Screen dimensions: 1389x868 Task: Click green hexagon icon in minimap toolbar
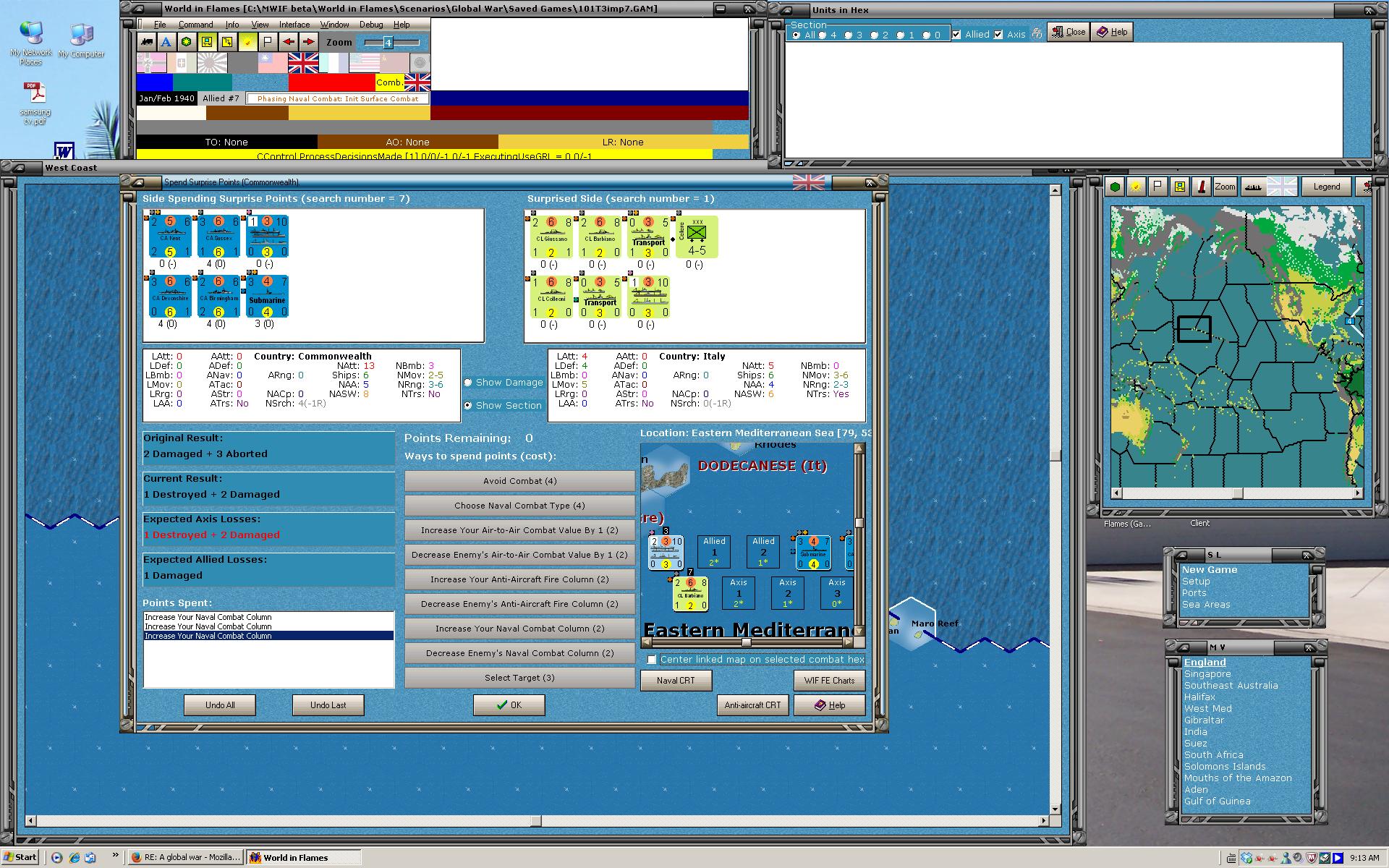(x=1116, y=187)
